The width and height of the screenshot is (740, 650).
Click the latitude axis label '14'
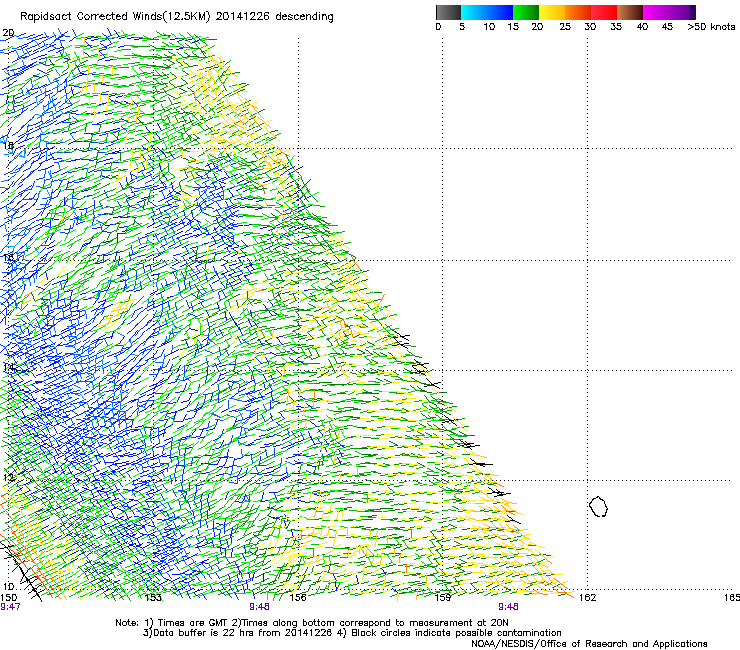click(x=8, y=367)
